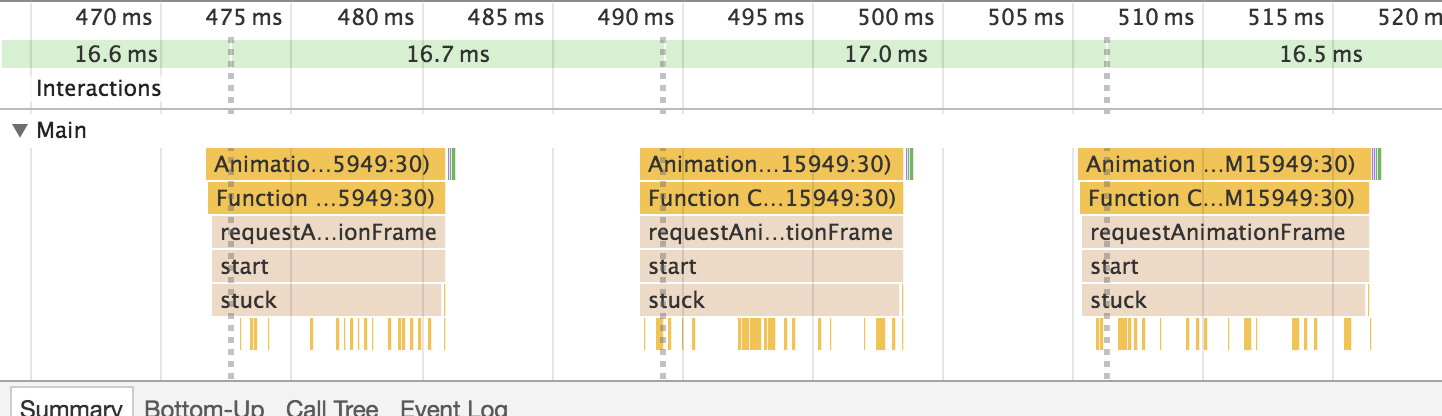
Task: Click the 510 ms ruler label
Action: [x=1155, y=17]
